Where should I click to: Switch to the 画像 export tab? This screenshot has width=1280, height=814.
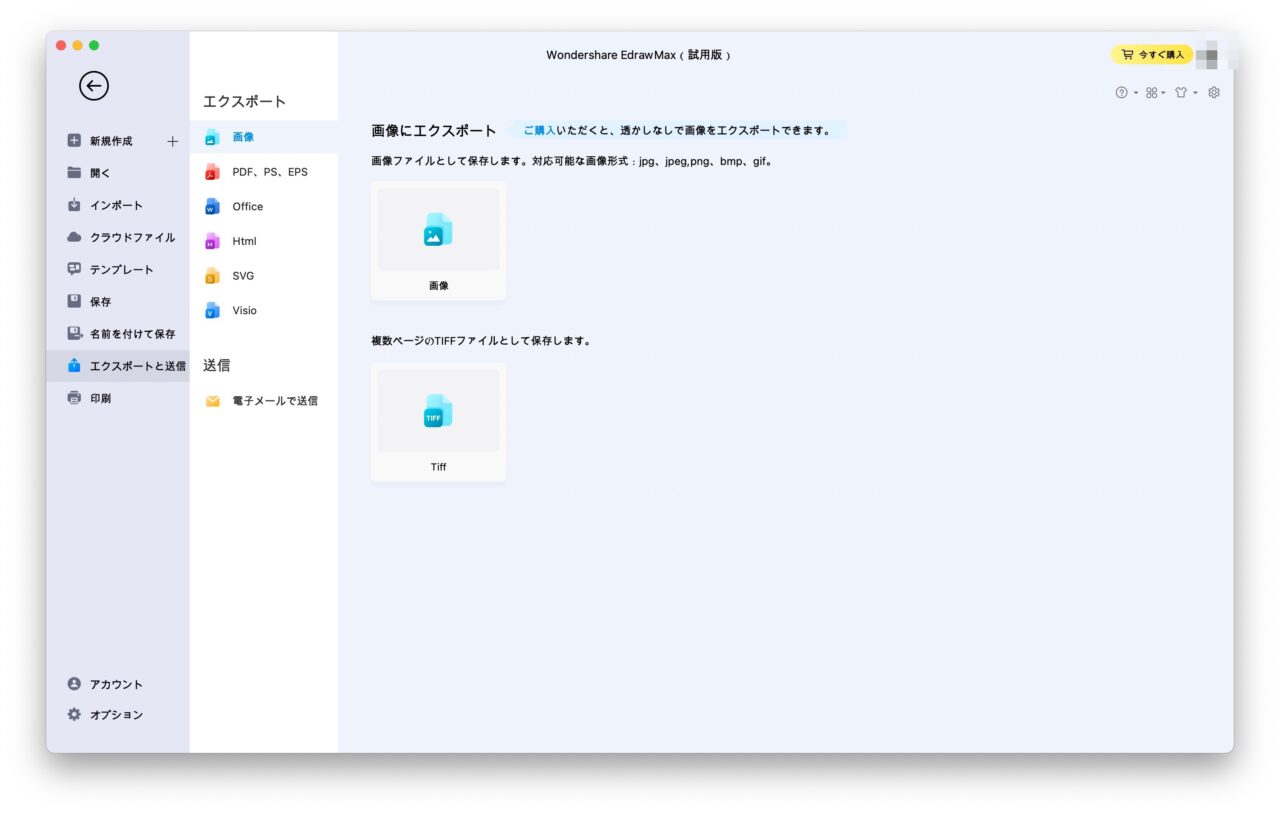click(211, 137)
